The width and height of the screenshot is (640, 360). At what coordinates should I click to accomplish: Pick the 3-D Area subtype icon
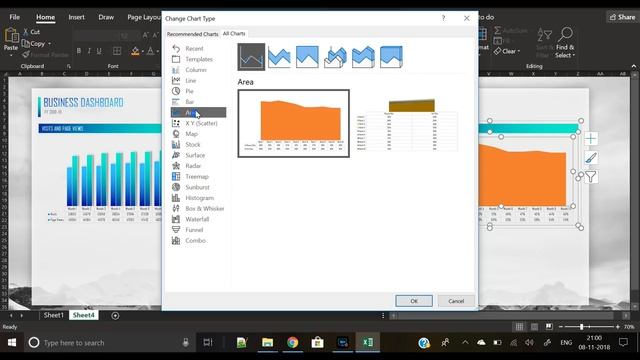(x=335, y=57)
